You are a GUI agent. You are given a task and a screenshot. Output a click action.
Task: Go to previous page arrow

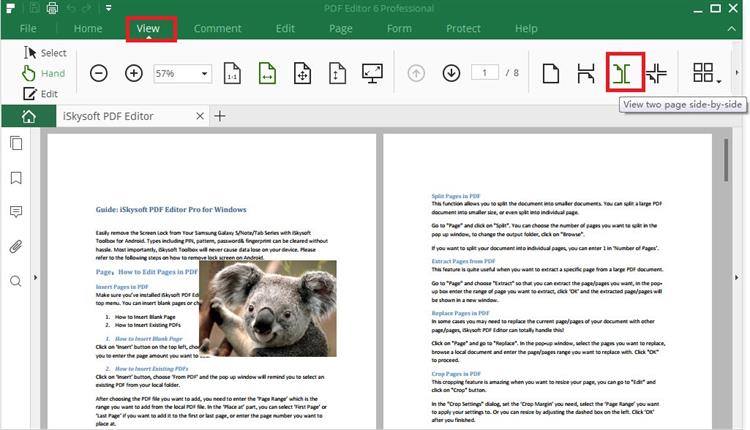(x=416, y=73)
